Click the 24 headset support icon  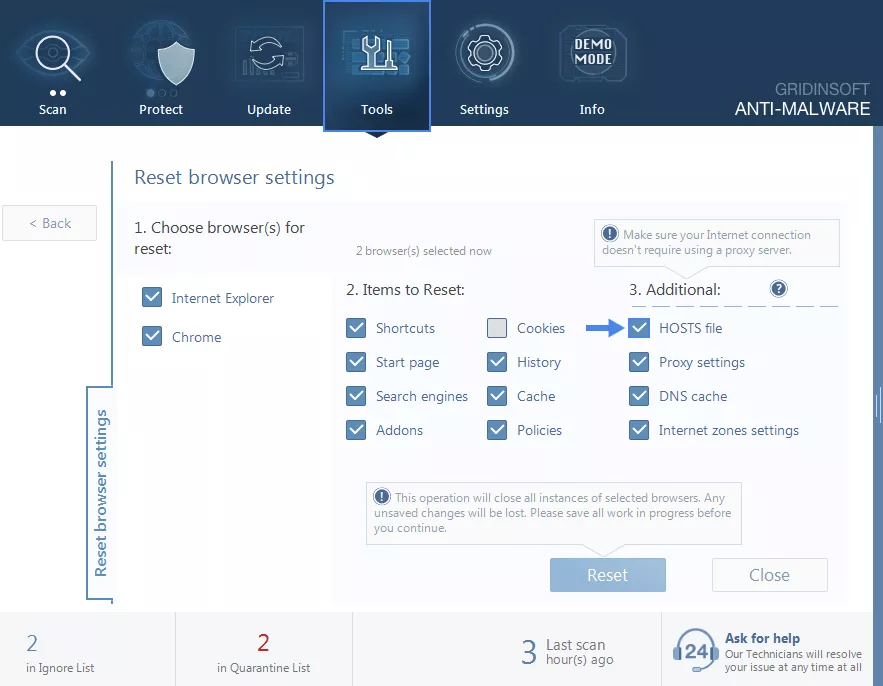coord(694,649)
